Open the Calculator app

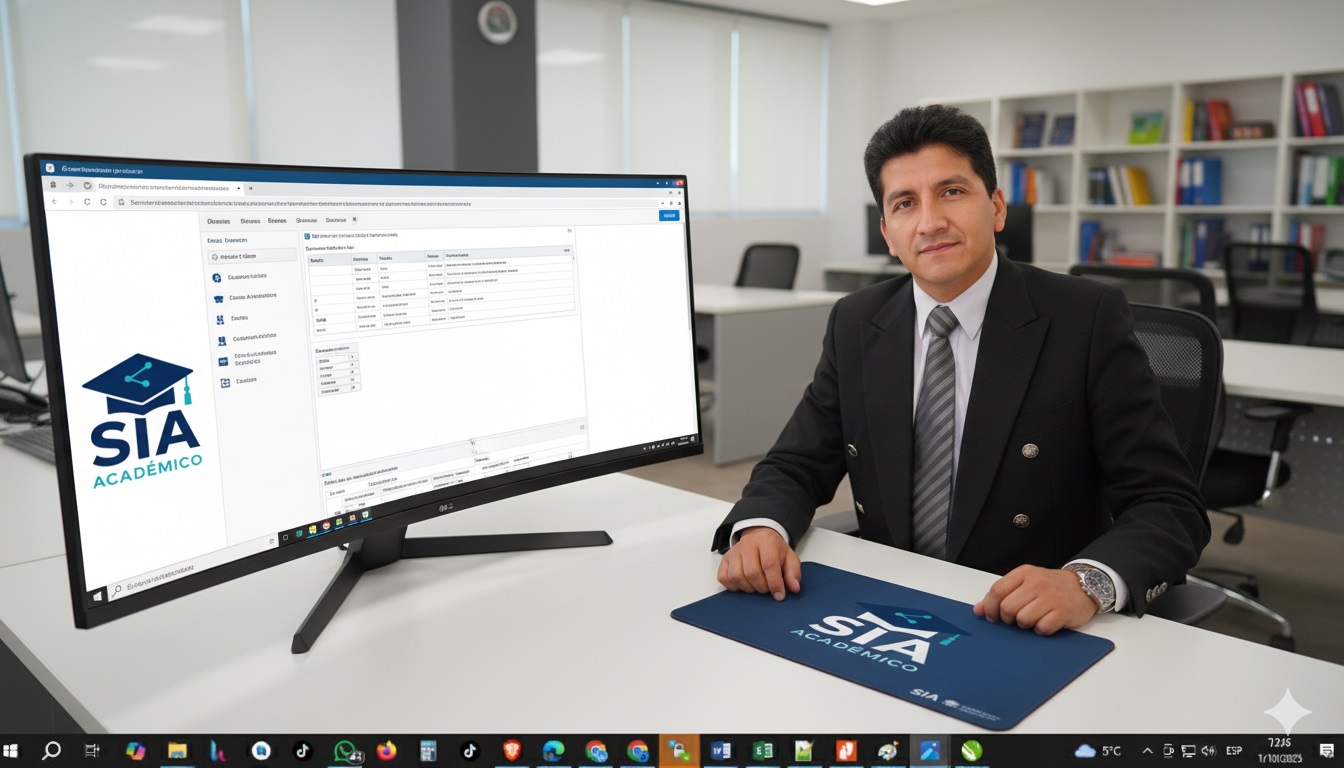[x=428, y=750]
